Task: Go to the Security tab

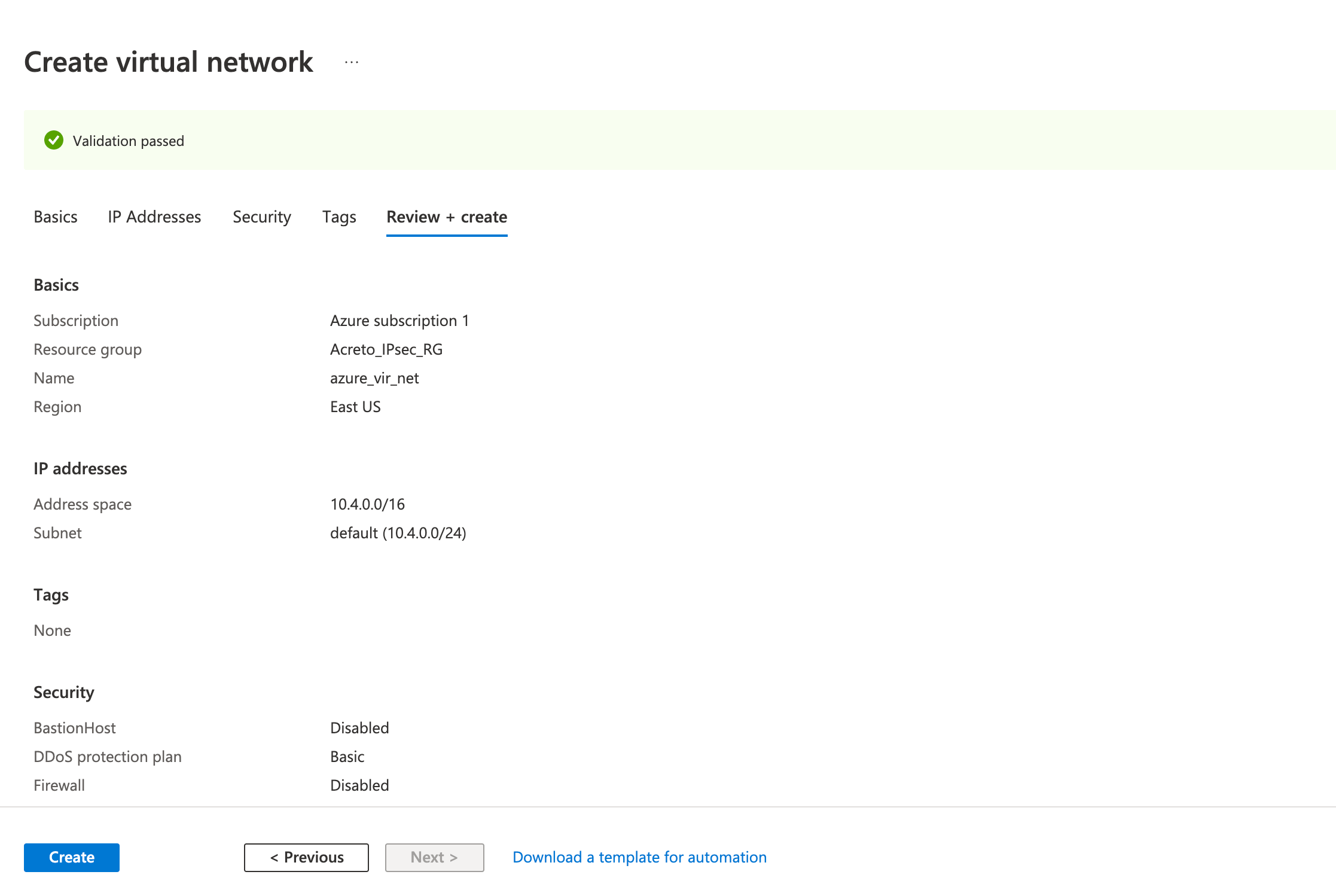Action: coord(262,217)
